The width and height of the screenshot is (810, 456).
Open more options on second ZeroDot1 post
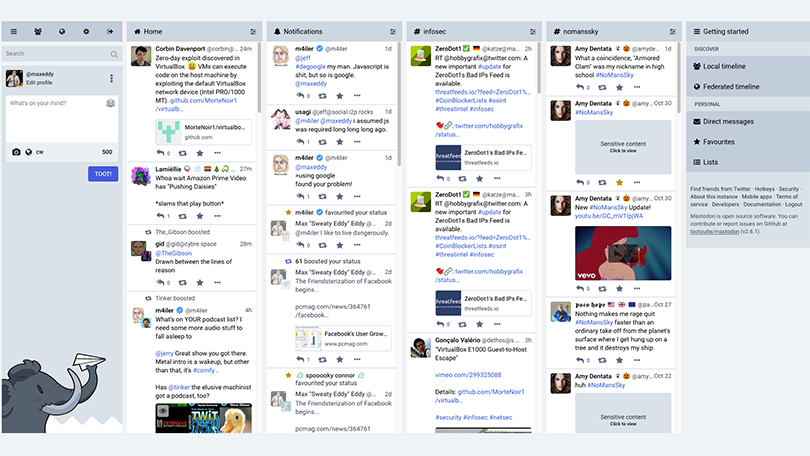[497, 324]
